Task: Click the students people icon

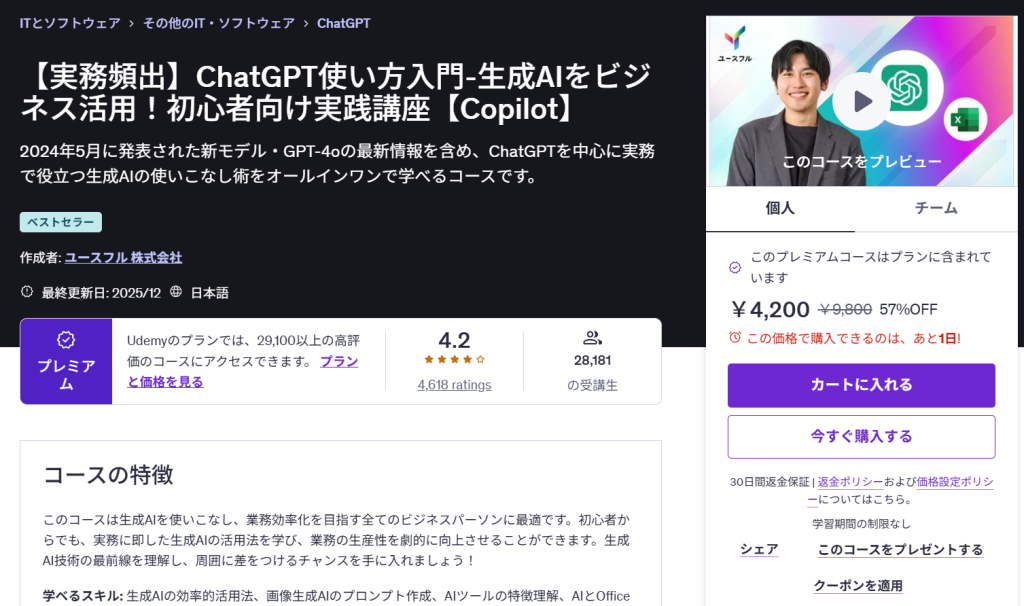Action: (x=592, y=338)
